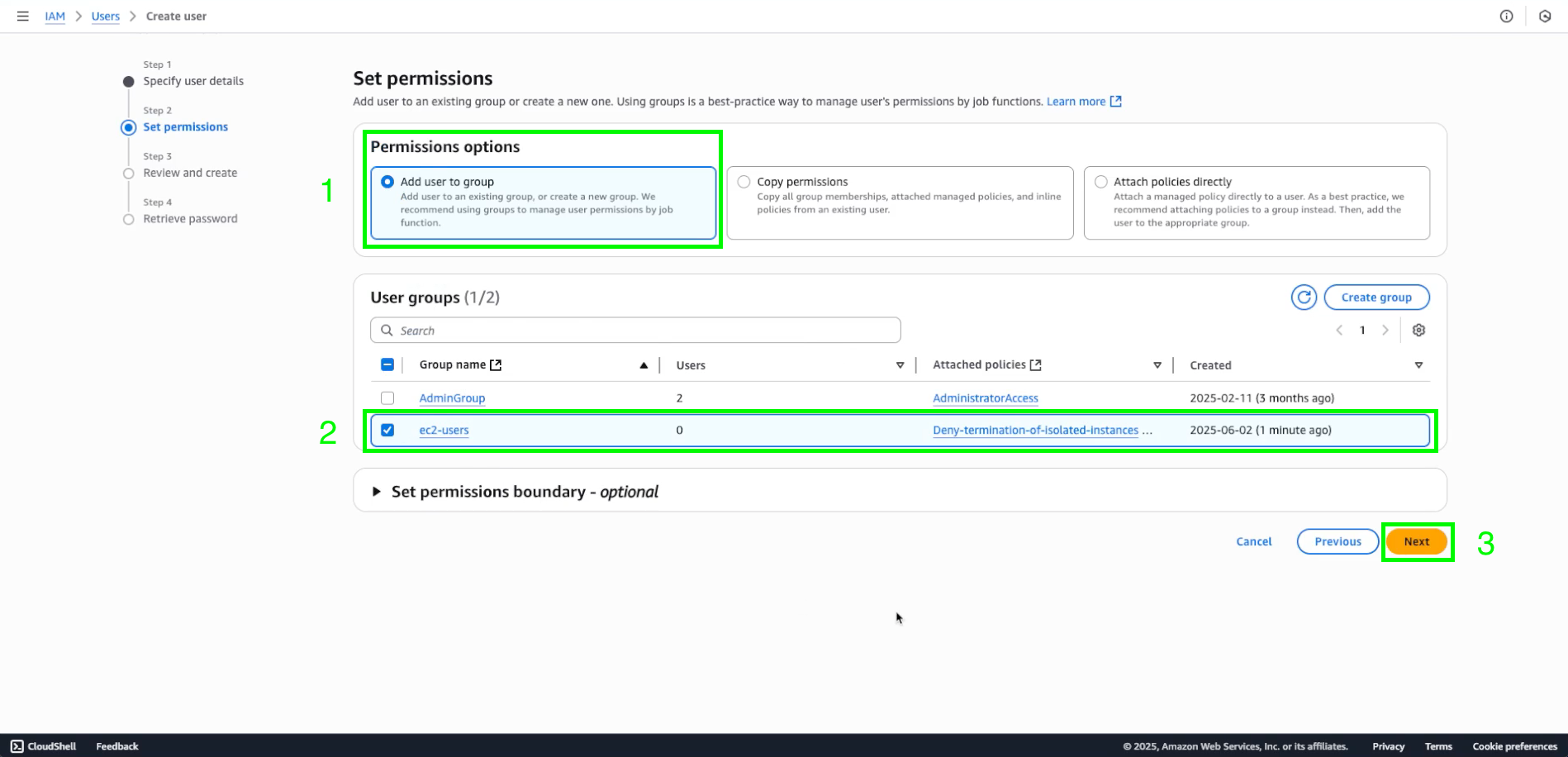Open the Learn more link
1568x757 pixels.
tap(1076, 102)
